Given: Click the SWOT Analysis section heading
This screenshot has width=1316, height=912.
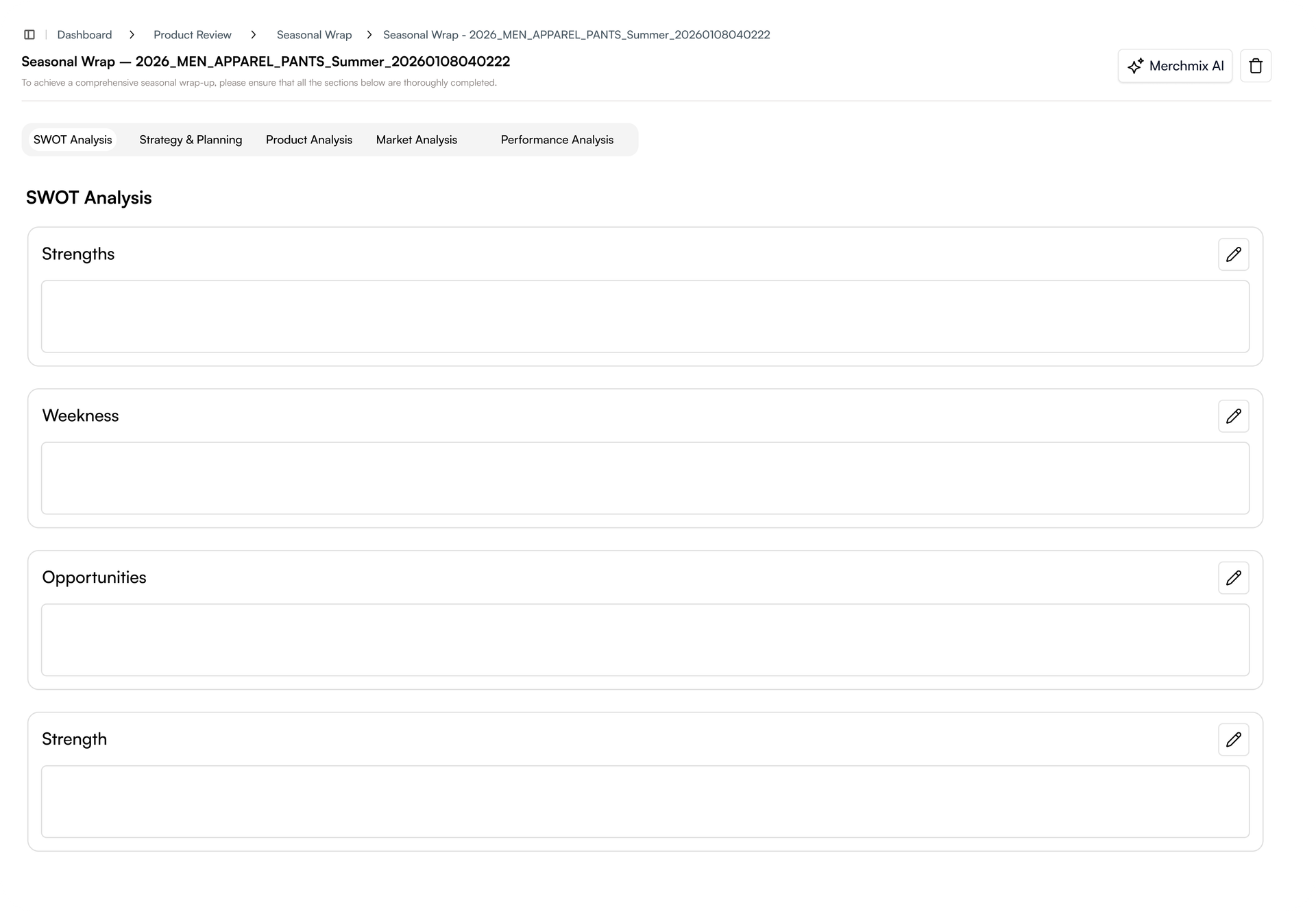Looking at the screenshot, I should [x=89, y=198].
